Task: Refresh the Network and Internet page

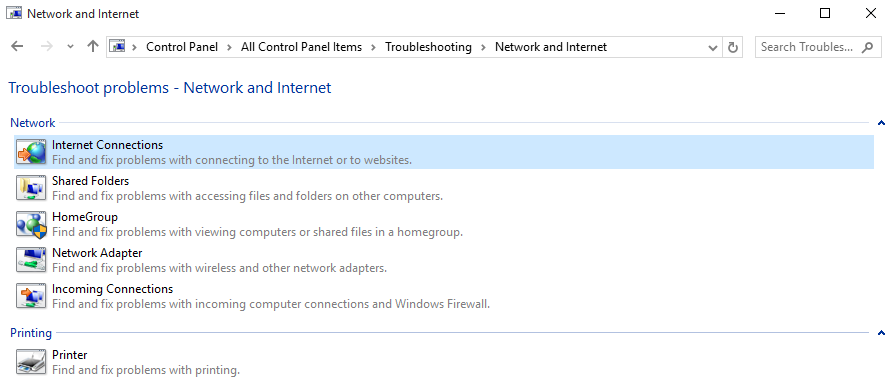Action: pyautogui.click(x=733, y=47)
